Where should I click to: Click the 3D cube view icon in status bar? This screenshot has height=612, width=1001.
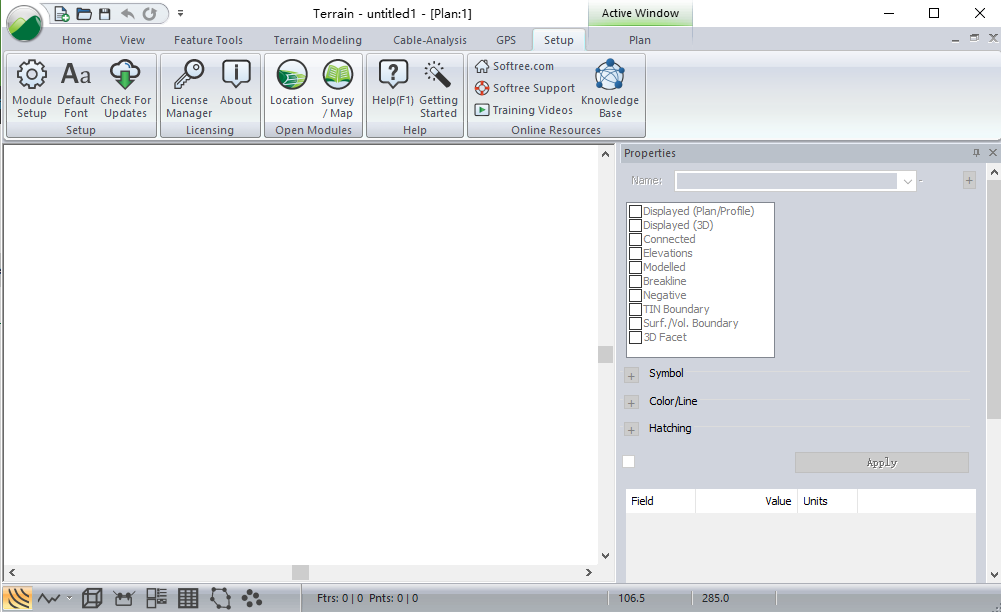click(x=92, y=598)
